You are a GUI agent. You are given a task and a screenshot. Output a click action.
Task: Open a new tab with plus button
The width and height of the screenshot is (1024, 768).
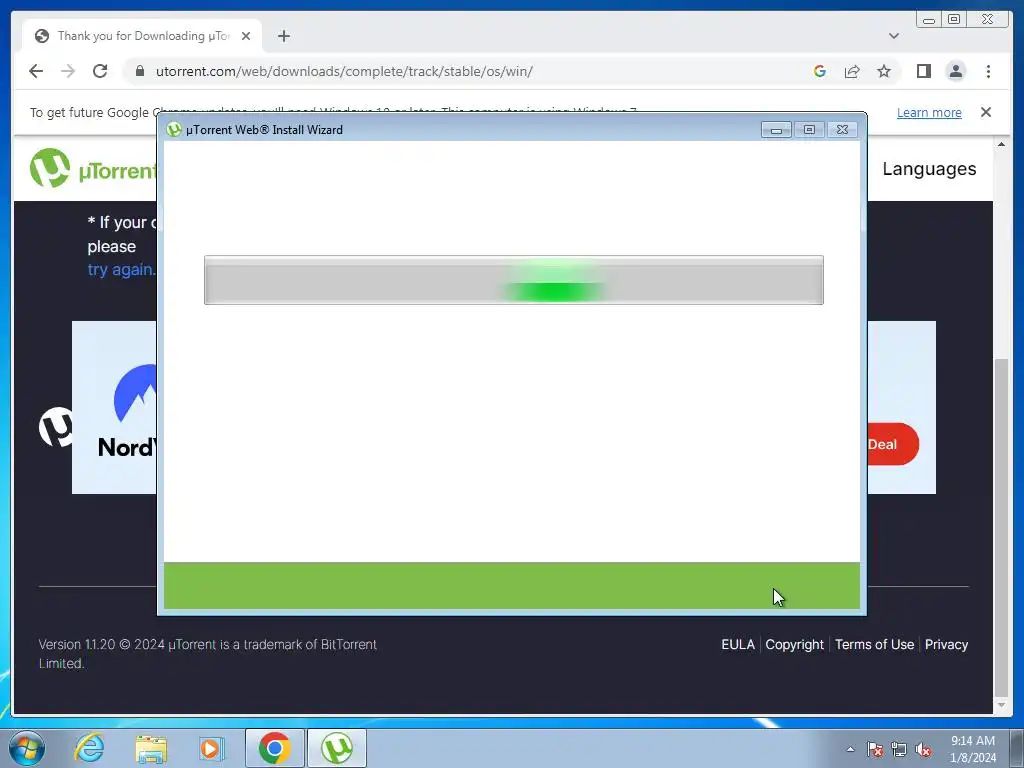point(283,36)
